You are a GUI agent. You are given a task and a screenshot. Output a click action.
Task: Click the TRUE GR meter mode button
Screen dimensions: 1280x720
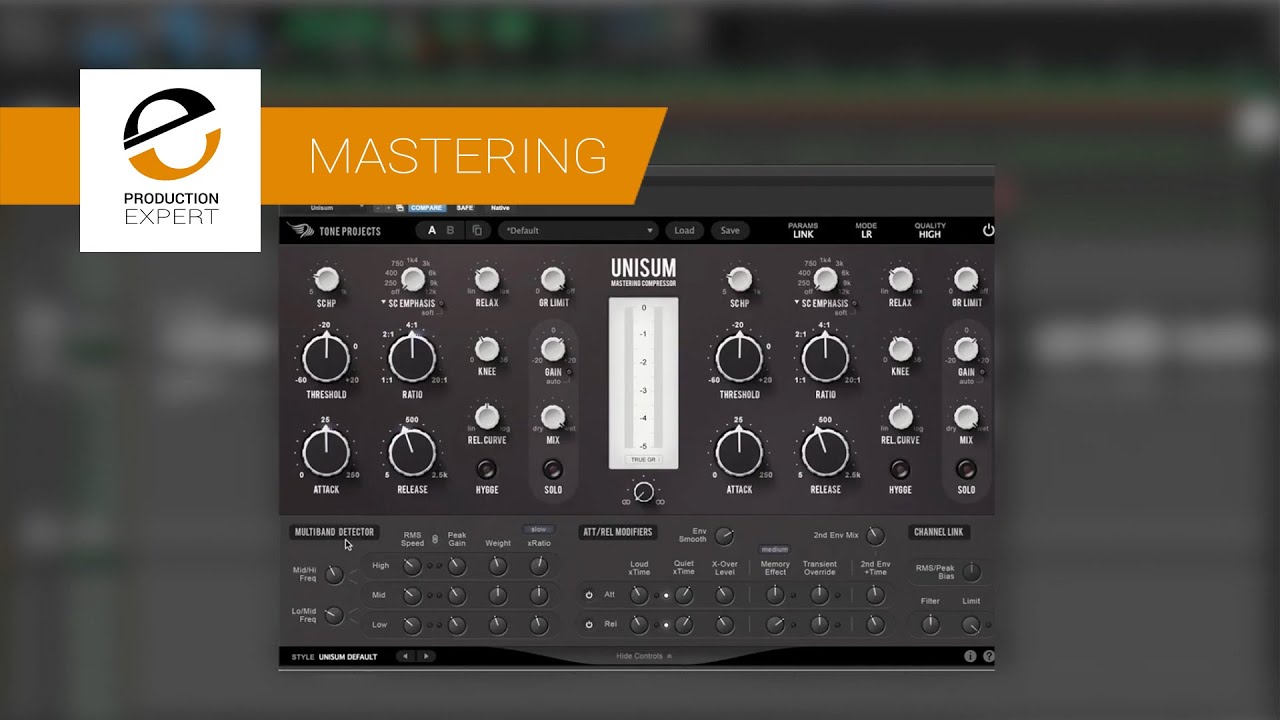(643, 460)
